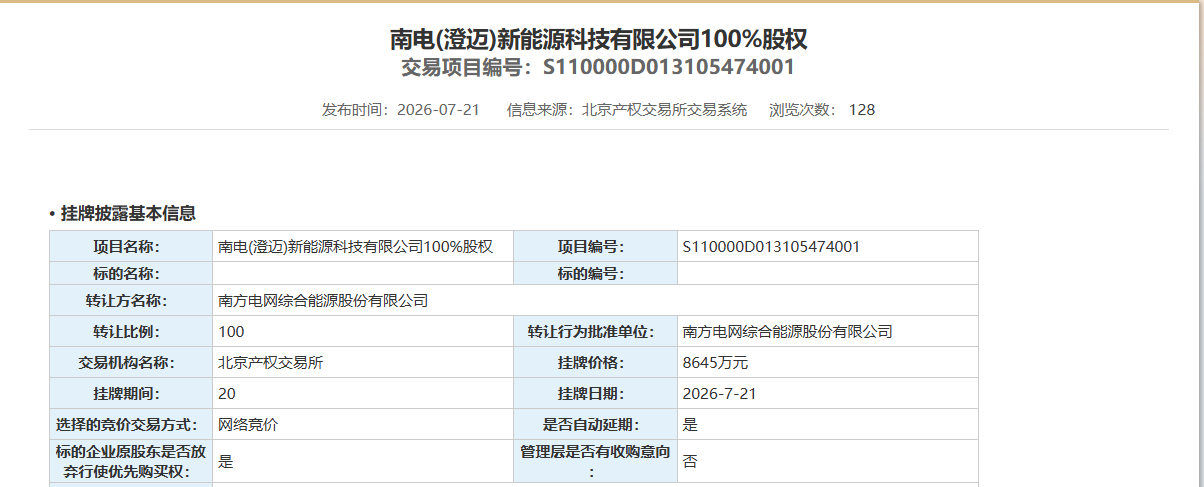This screenshot has height=487, width=1204.
Task: Click the 标的编号 label cell
Action: click(x=595, y=274)
